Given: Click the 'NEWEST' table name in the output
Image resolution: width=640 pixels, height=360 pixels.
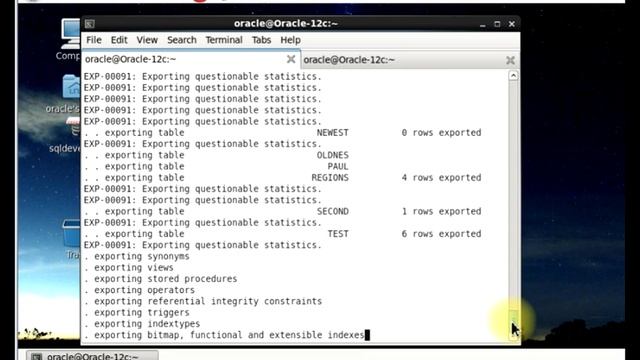Looking at the screenshot, I should tap(333, 133).
